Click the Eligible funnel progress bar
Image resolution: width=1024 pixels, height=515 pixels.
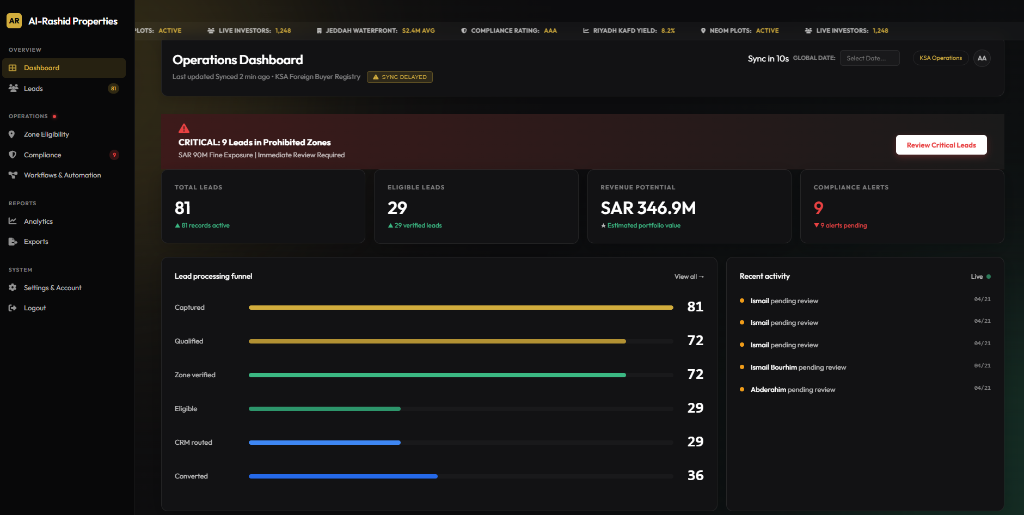click(461, 409)
